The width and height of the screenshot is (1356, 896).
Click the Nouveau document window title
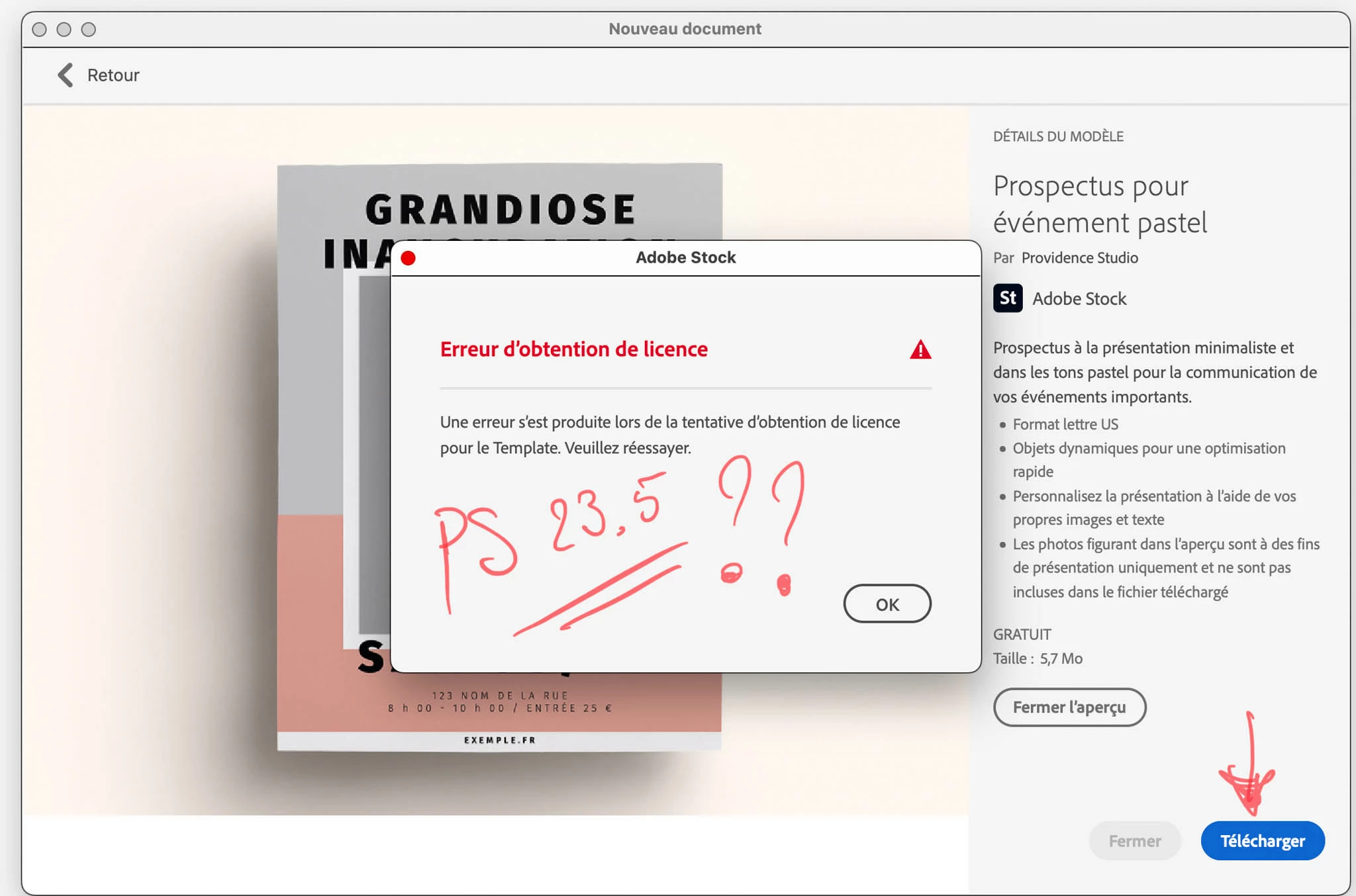685,29
